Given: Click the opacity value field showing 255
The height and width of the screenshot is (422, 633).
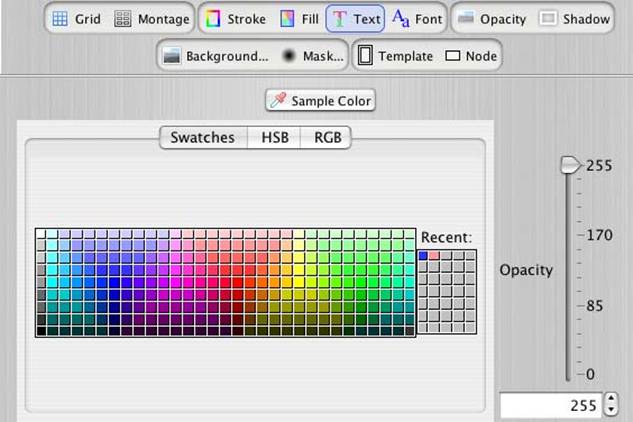Looking at the screenshot, I should tap(551, 405).
